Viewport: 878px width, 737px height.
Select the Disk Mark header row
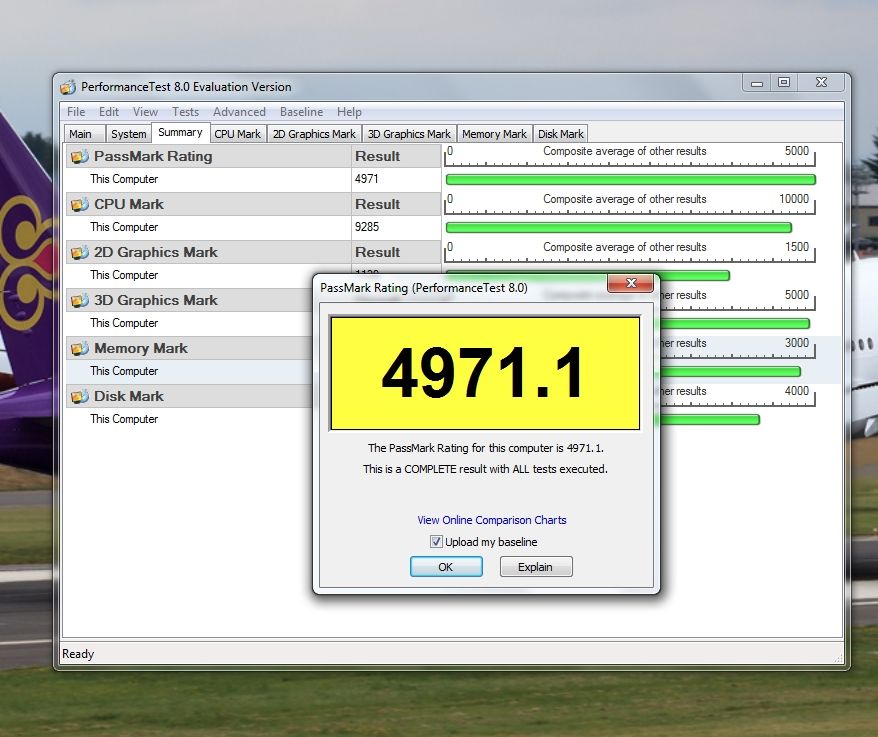point(189,396)
